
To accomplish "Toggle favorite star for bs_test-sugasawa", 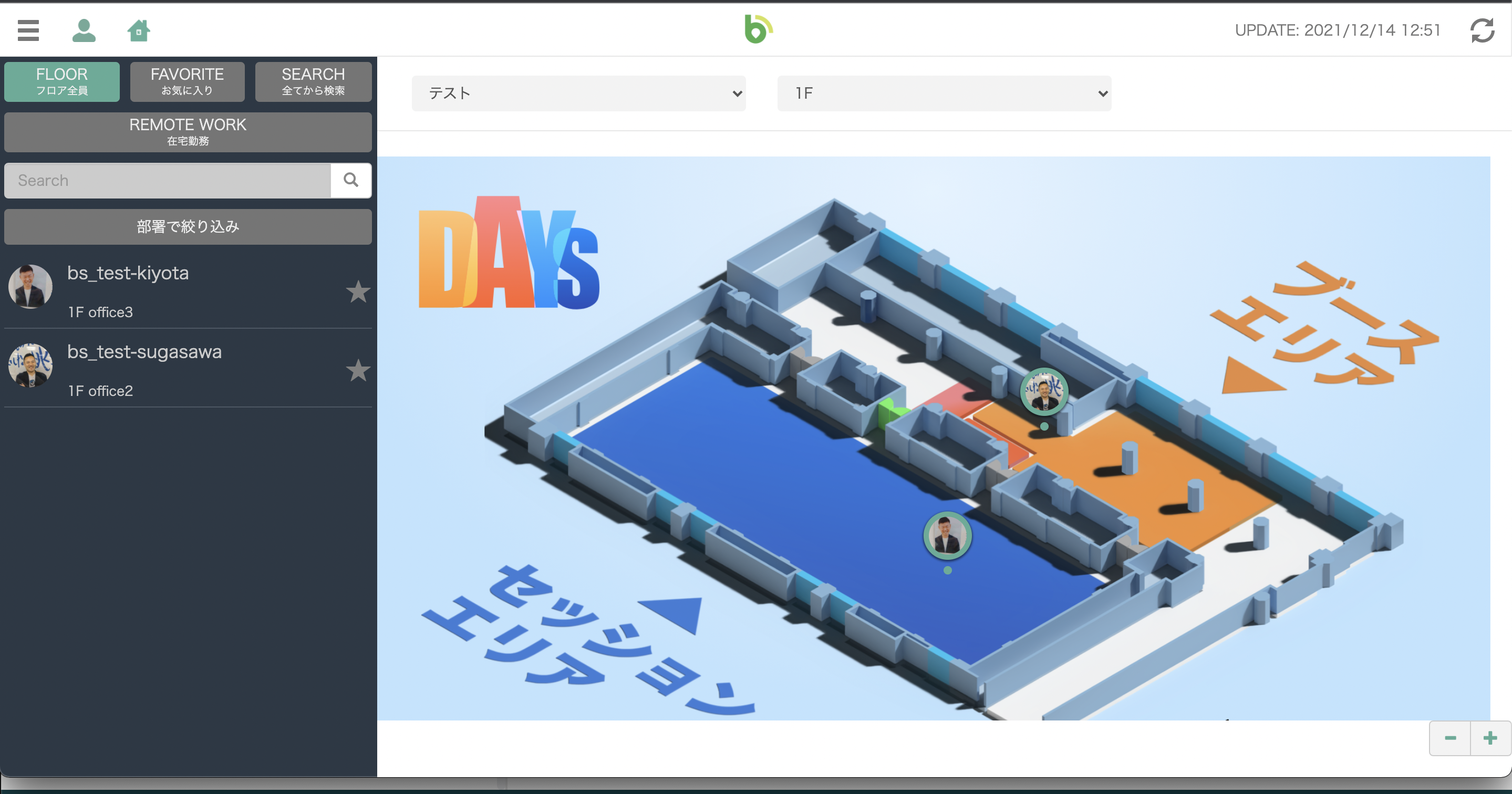I will [357, 370].
